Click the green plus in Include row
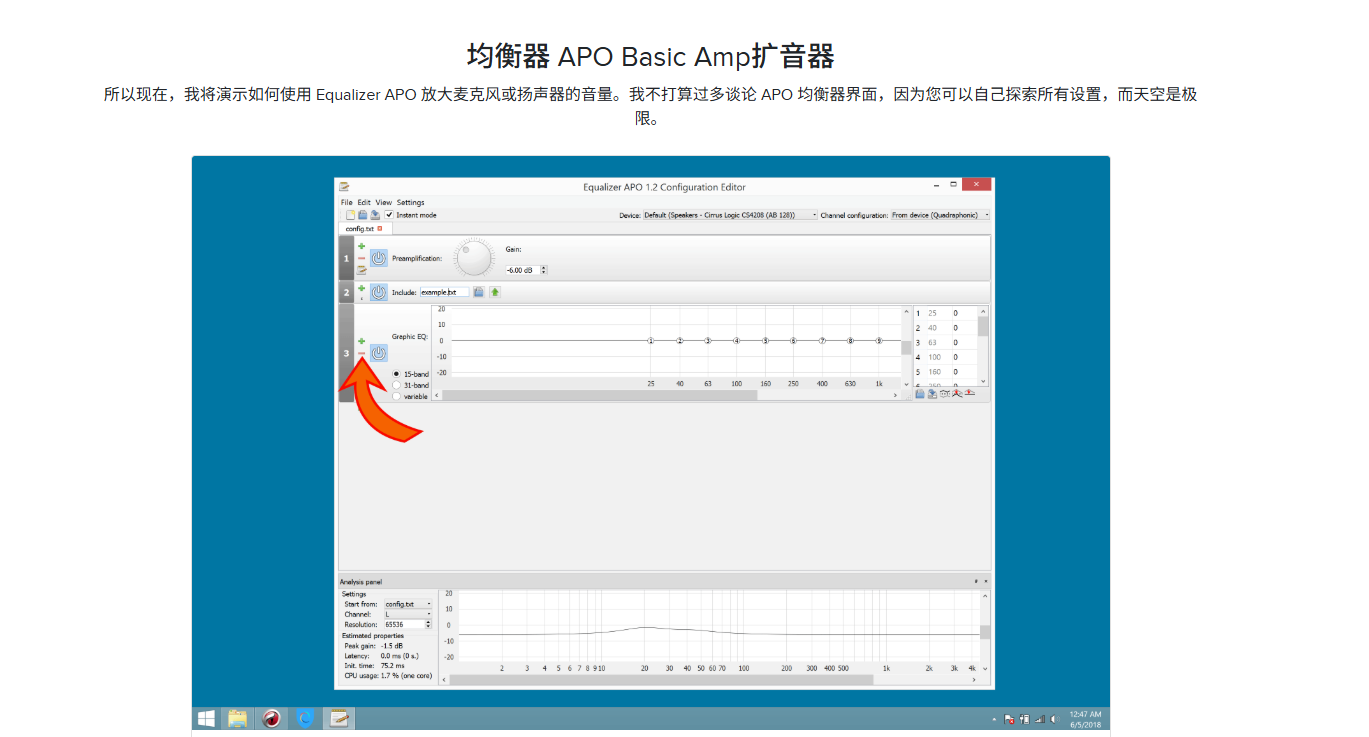1369x737 pixels. [x=362, y=288]
